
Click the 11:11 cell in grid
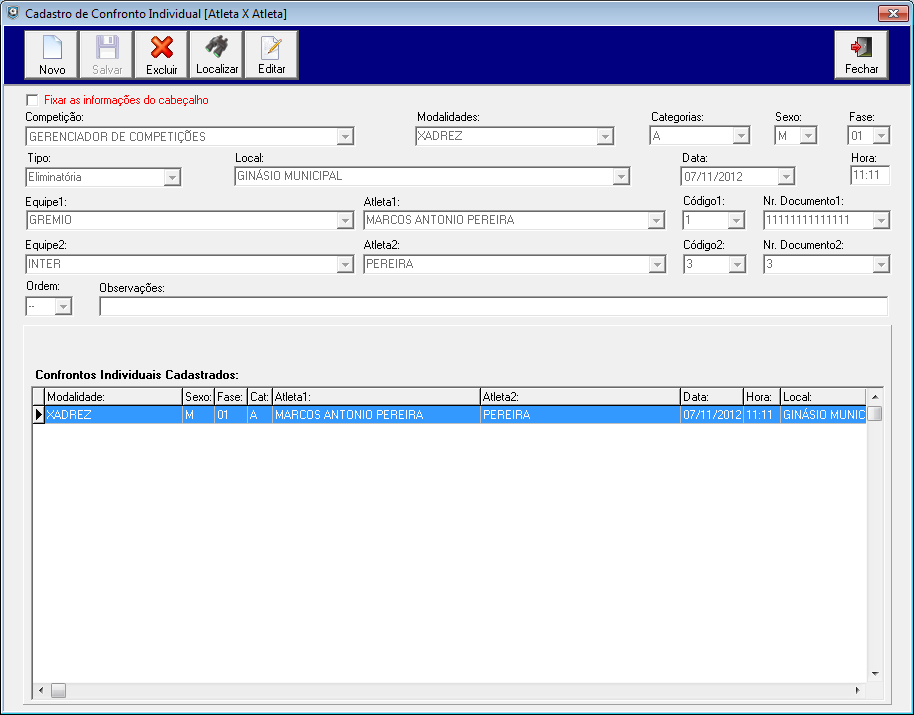pyautogui.click(x=762, y=415)
